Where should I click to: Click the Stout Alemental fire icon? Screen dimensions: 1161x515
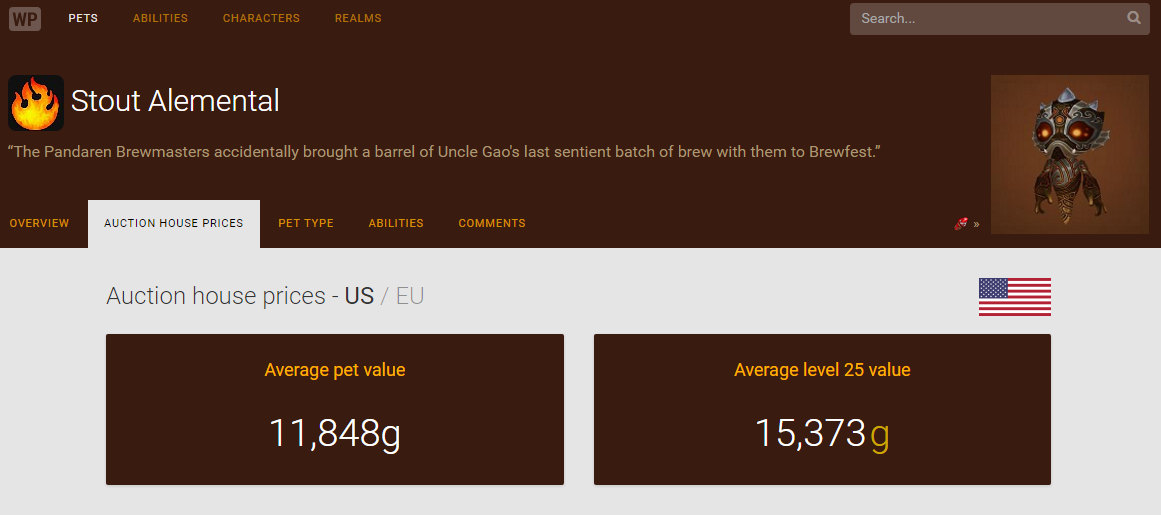coord(36,103)
